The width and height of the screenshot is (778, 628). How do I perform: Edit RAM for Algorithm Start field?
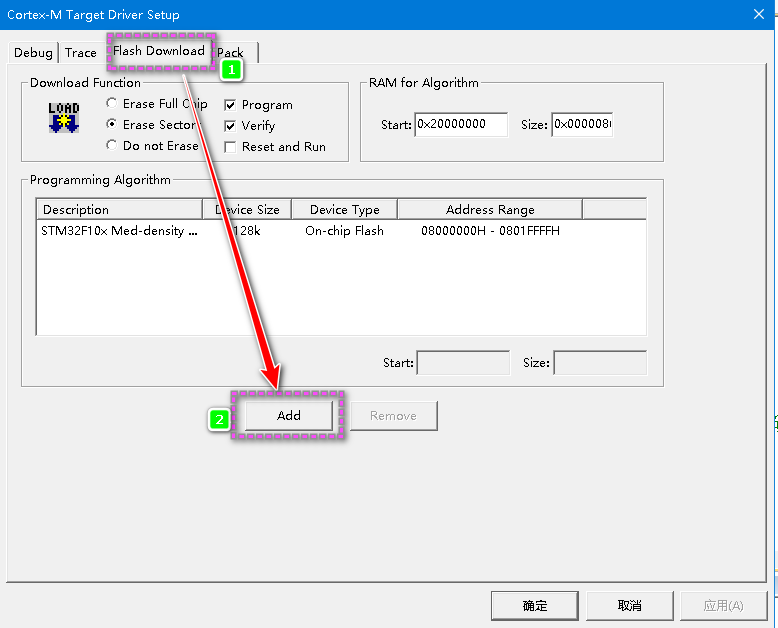click(x=461, y=124)
